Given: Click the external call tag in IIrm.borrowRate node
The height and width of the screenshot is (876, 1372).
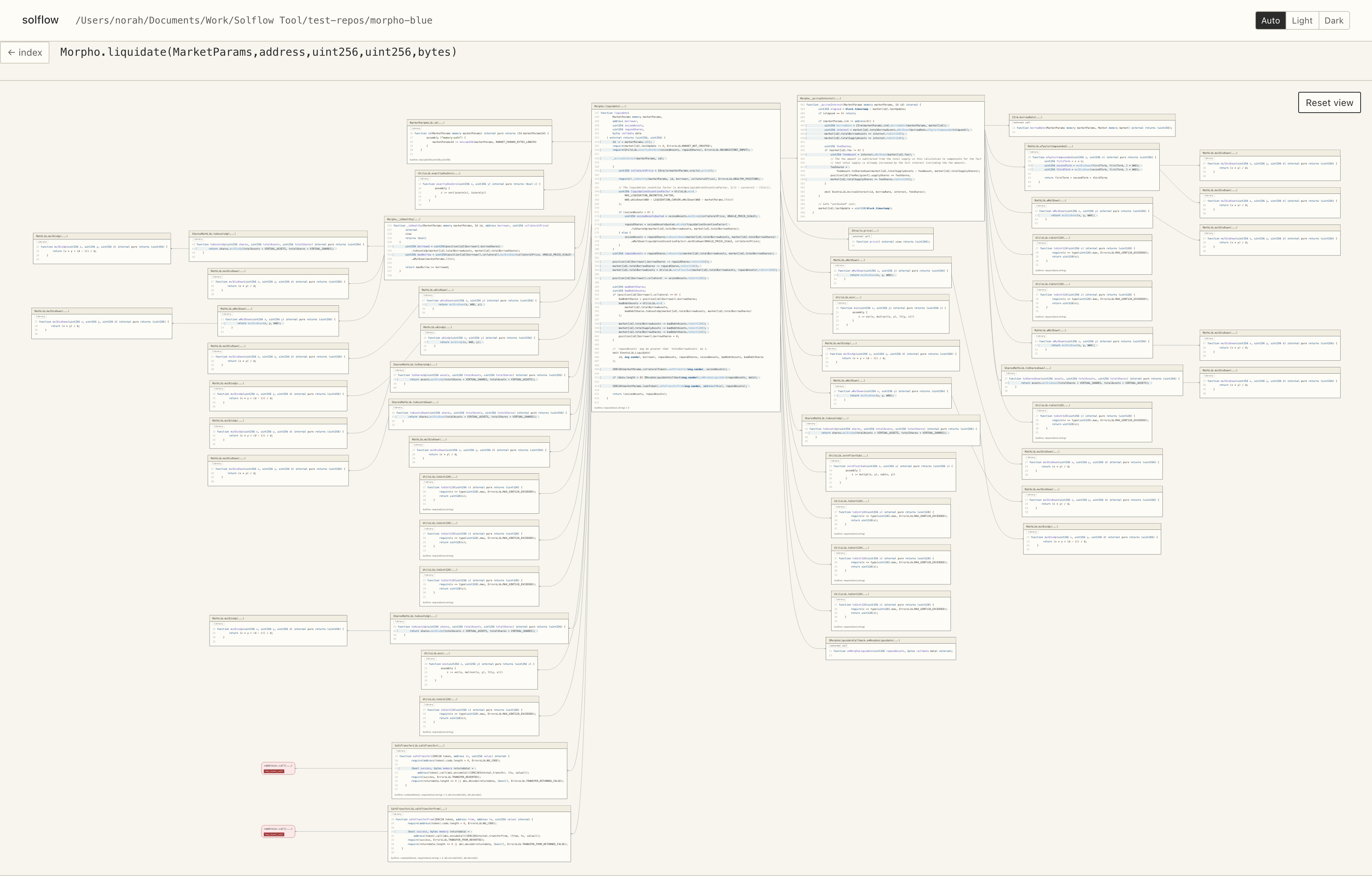Looking at the screenshot, I should pos(1022,122).
